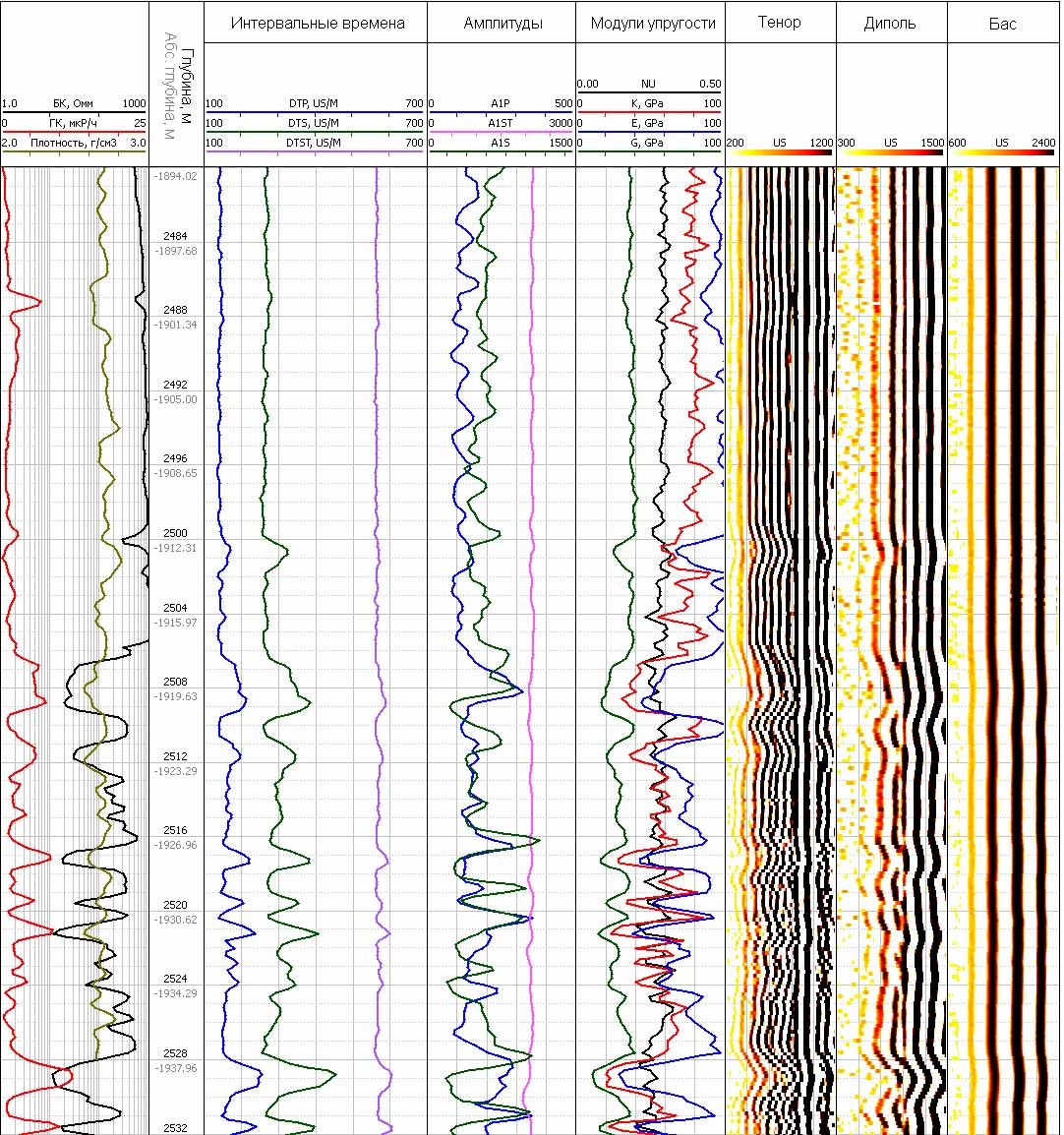
Task: Click the Тенор color scale bar
Action: point(780,153)
